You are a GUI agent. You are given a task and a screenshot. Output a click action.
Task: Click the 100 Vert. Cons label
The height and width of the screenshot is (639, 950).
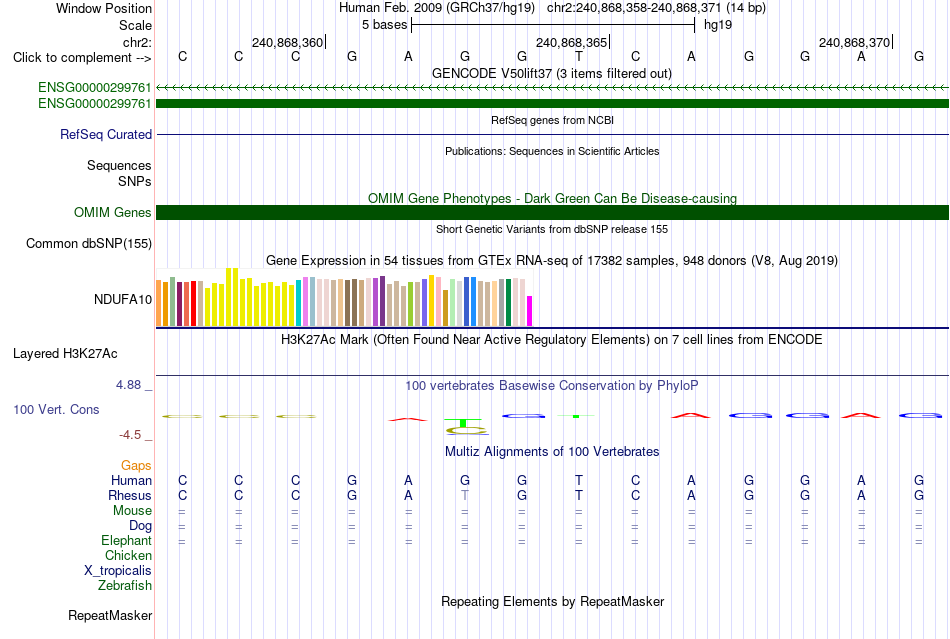pos(56,409)
